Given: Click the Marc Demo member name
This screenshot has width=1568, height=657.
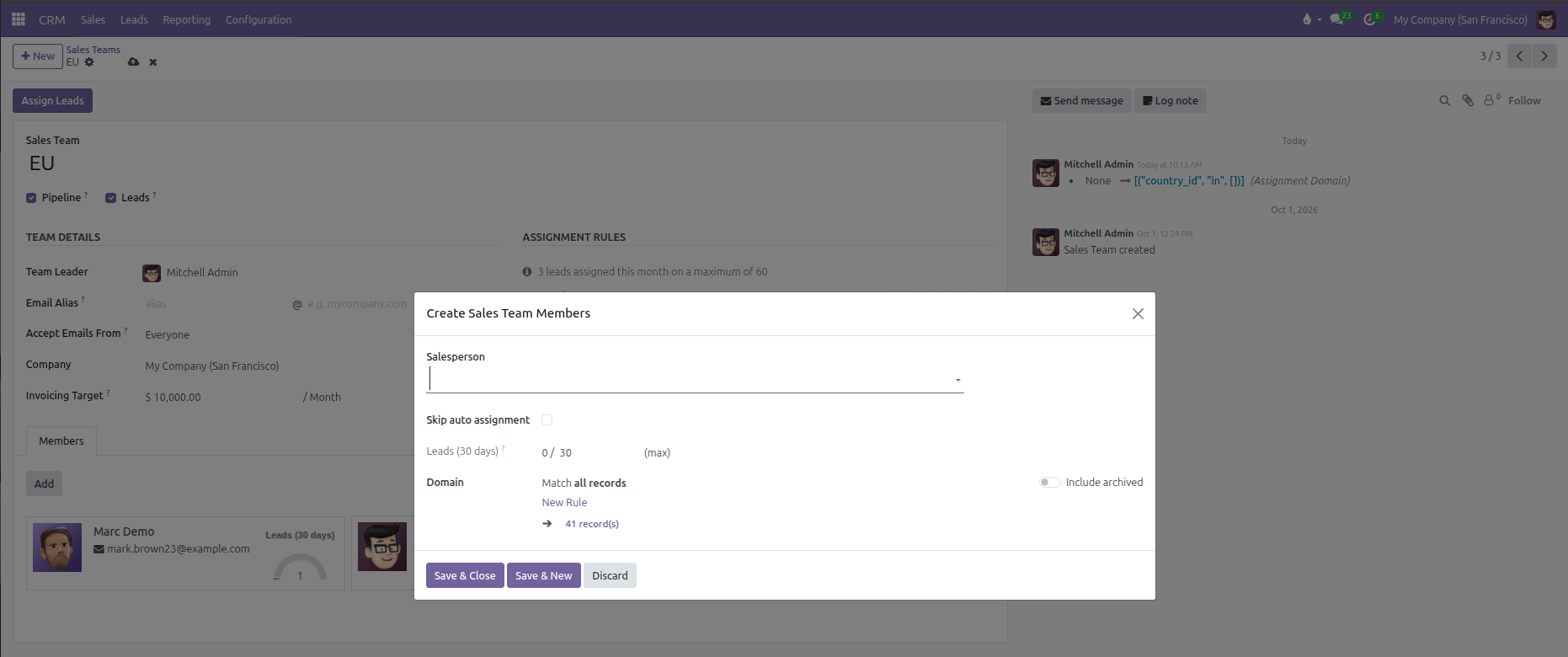Looking at the screenshot, I should (x=124, y=531).
